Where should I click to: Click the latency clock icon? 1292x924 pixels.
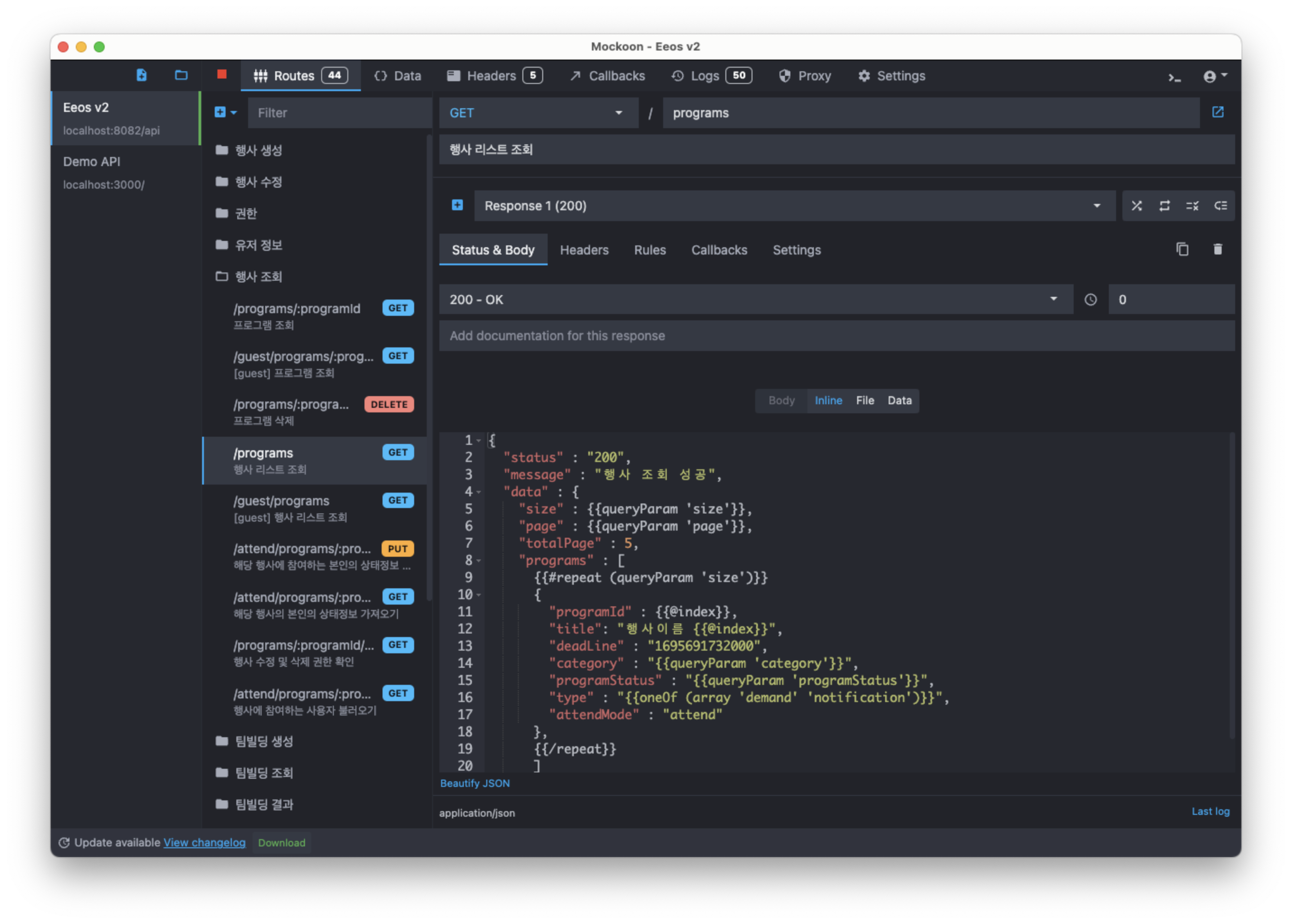coord(1090,300)
